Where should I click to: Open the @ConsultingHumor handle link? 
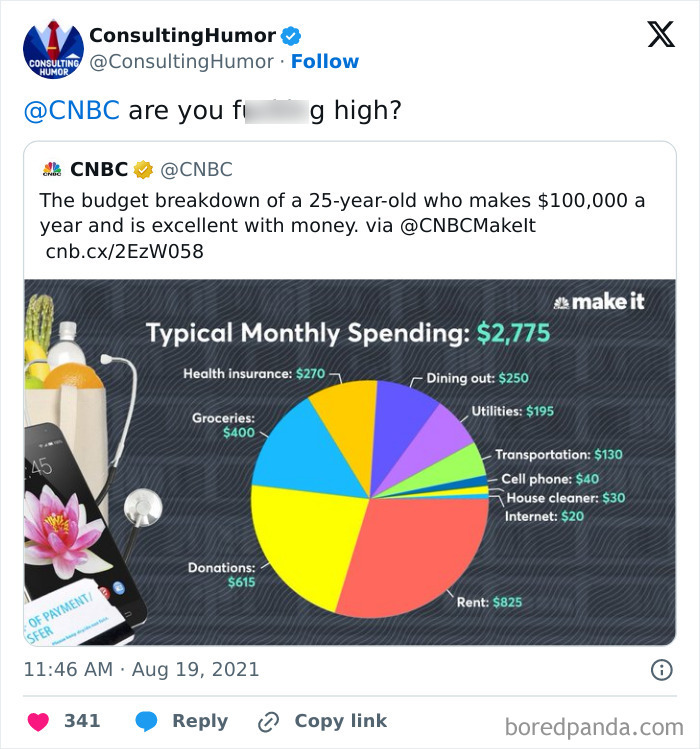pos(182,61)
